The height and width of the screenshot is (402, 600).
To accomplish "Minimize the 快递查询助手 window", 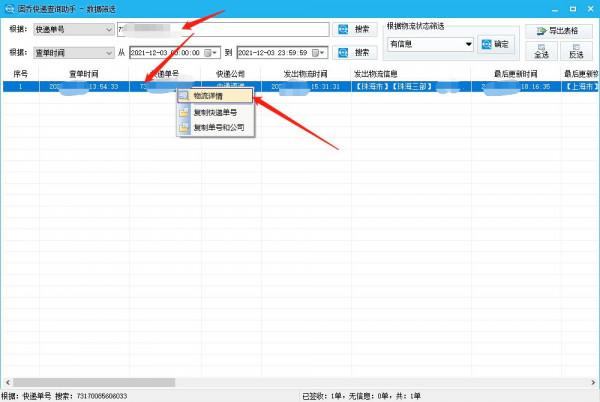I will point(555,9).
